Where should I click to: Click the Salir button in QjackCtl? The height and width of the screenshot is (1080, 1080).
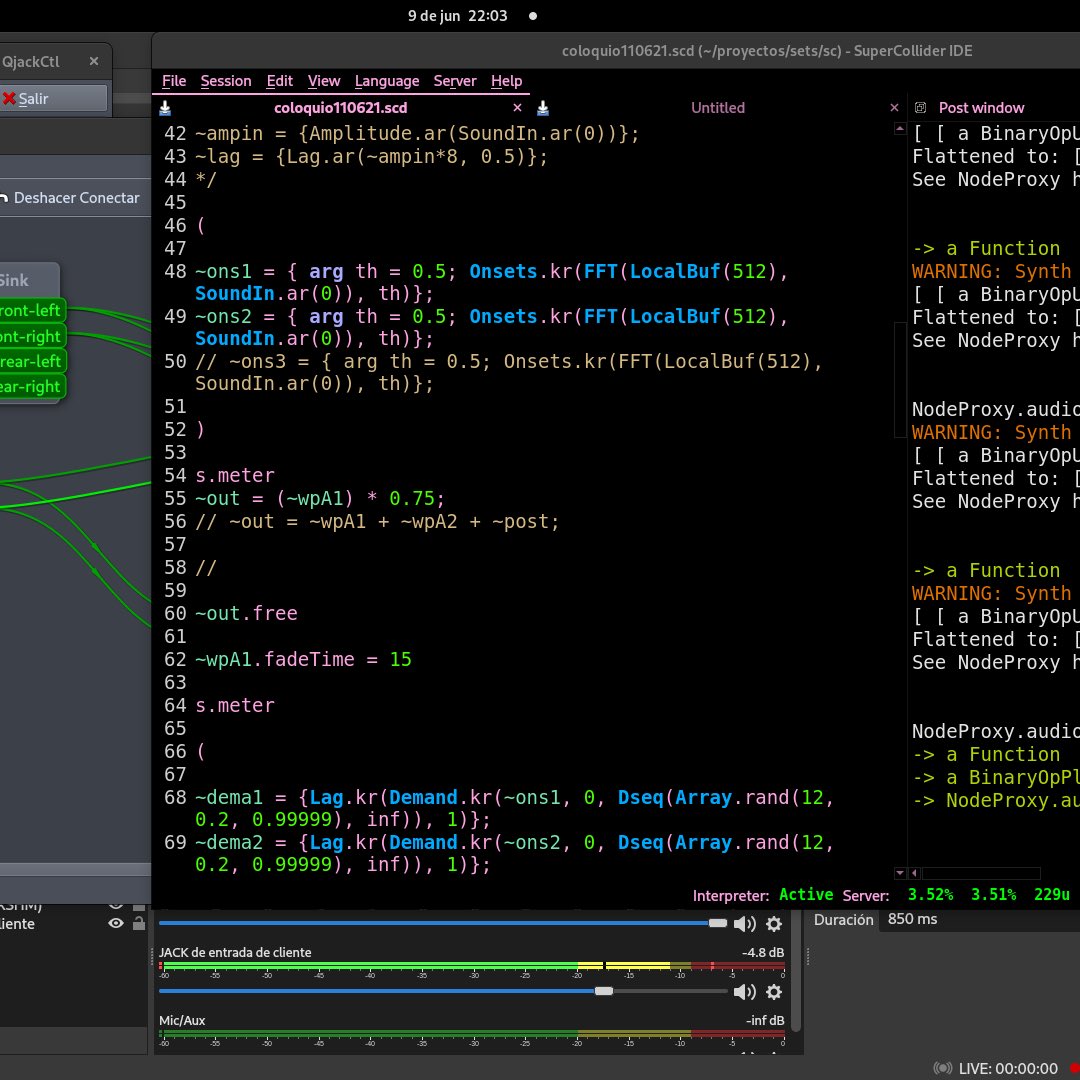click(x=54, y=98)
